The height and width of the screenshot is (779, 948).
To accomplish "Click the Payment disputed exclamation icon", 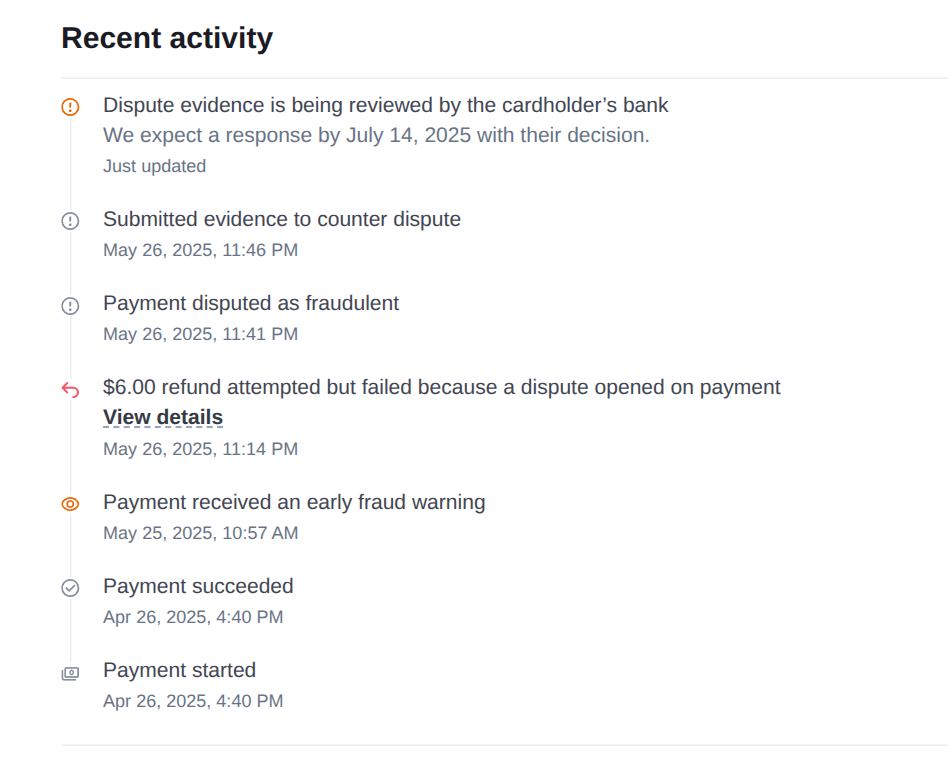I will [x=70, y=305].
